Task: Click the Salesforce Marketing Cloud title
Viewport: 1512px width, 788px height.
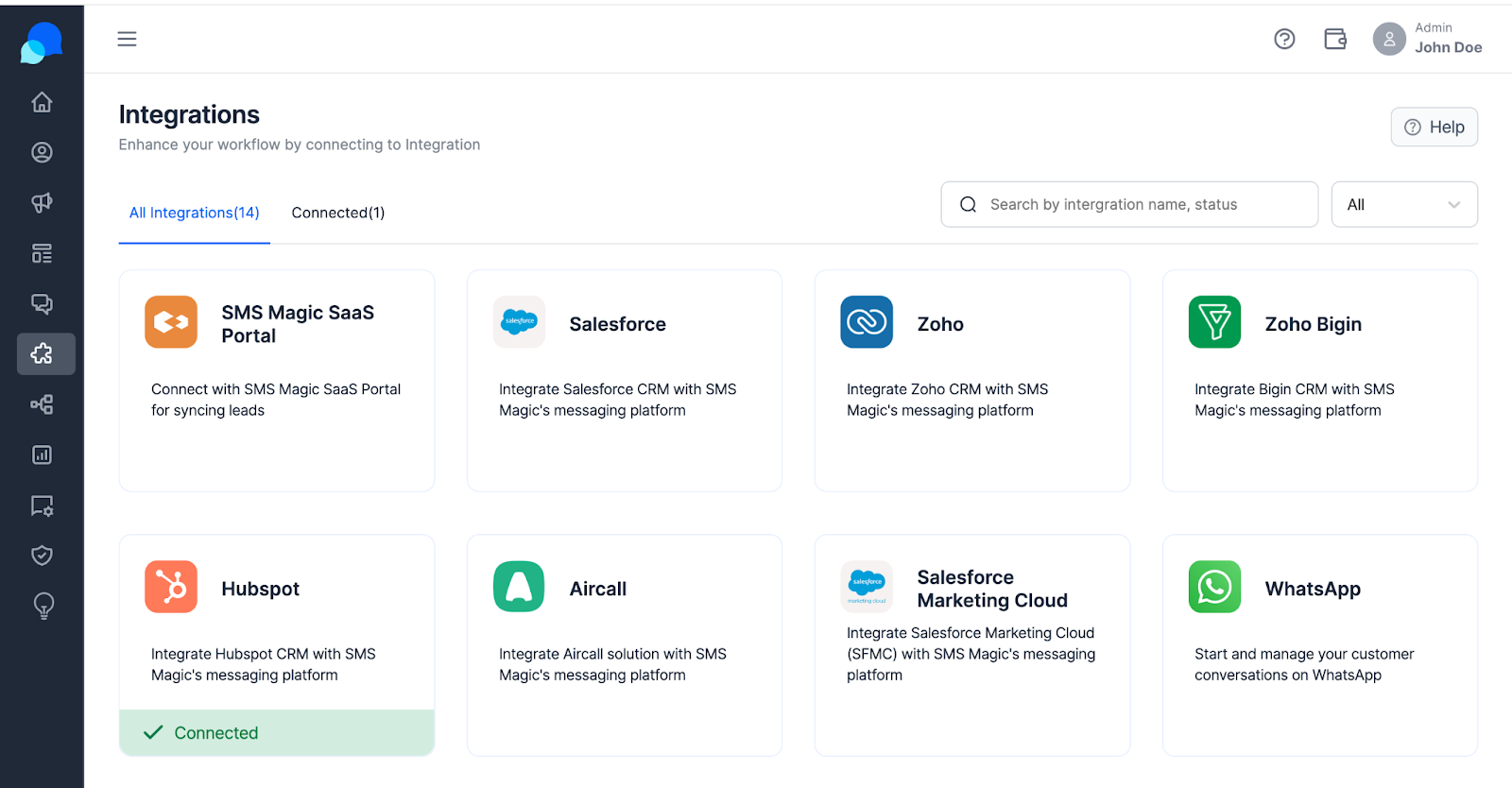Action: [992, 589]
